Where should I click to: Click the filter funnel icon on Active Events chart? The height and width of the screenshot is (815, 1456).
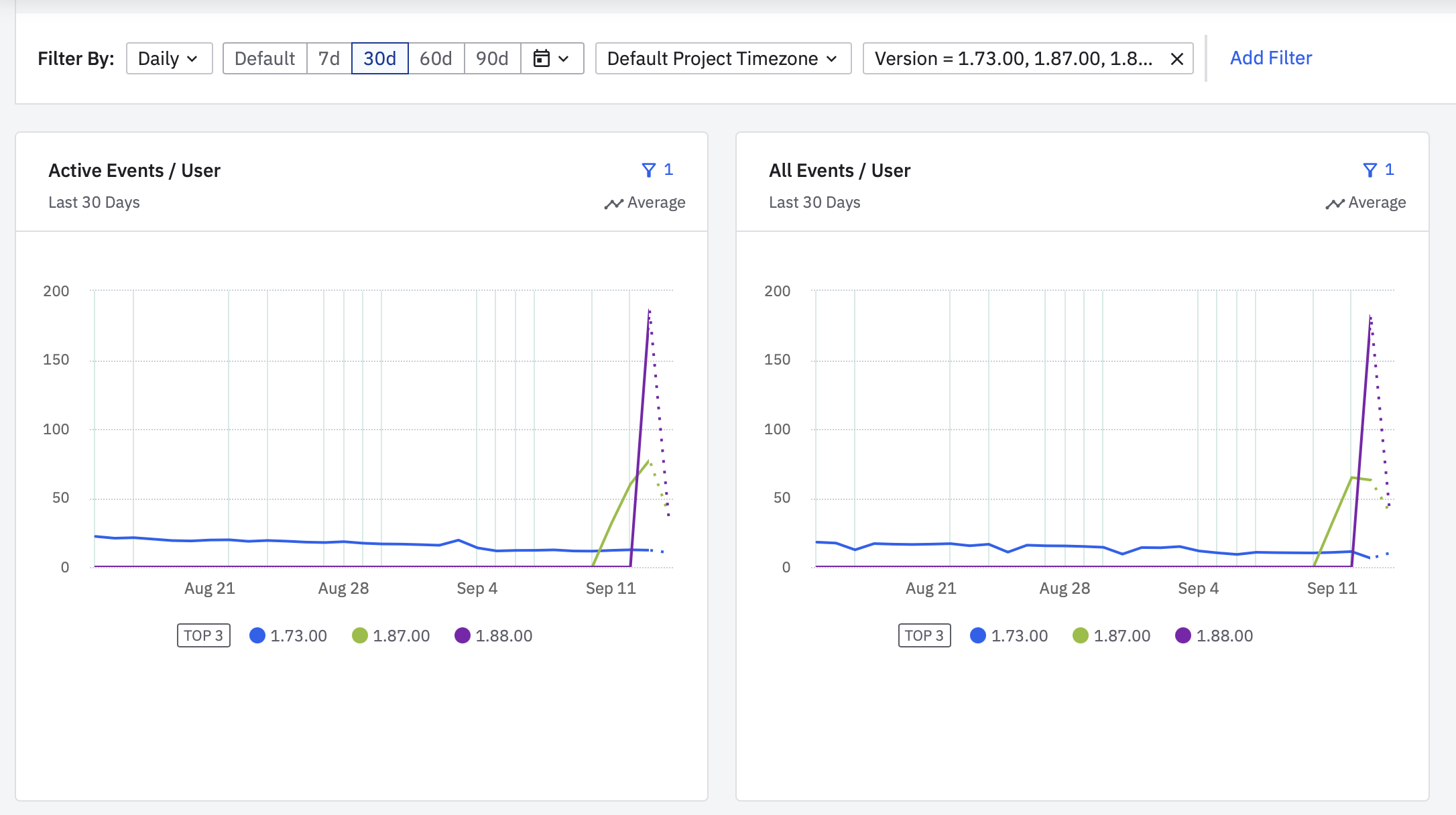pos(648,170)
